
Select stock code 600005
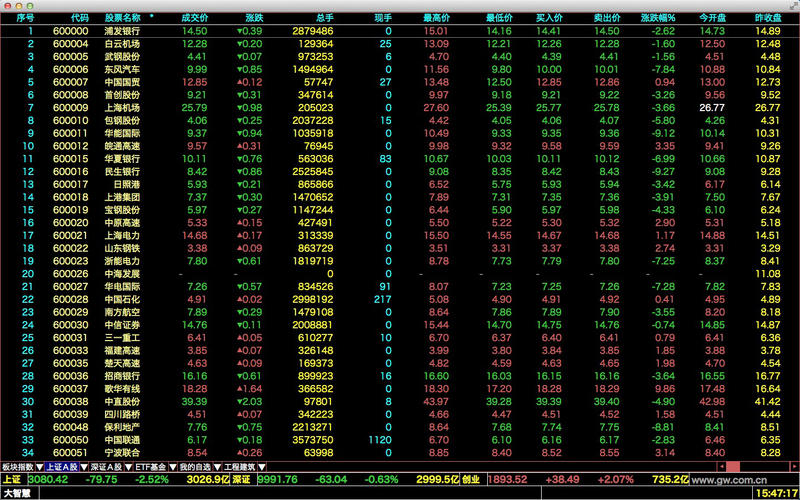click(70, 56)
